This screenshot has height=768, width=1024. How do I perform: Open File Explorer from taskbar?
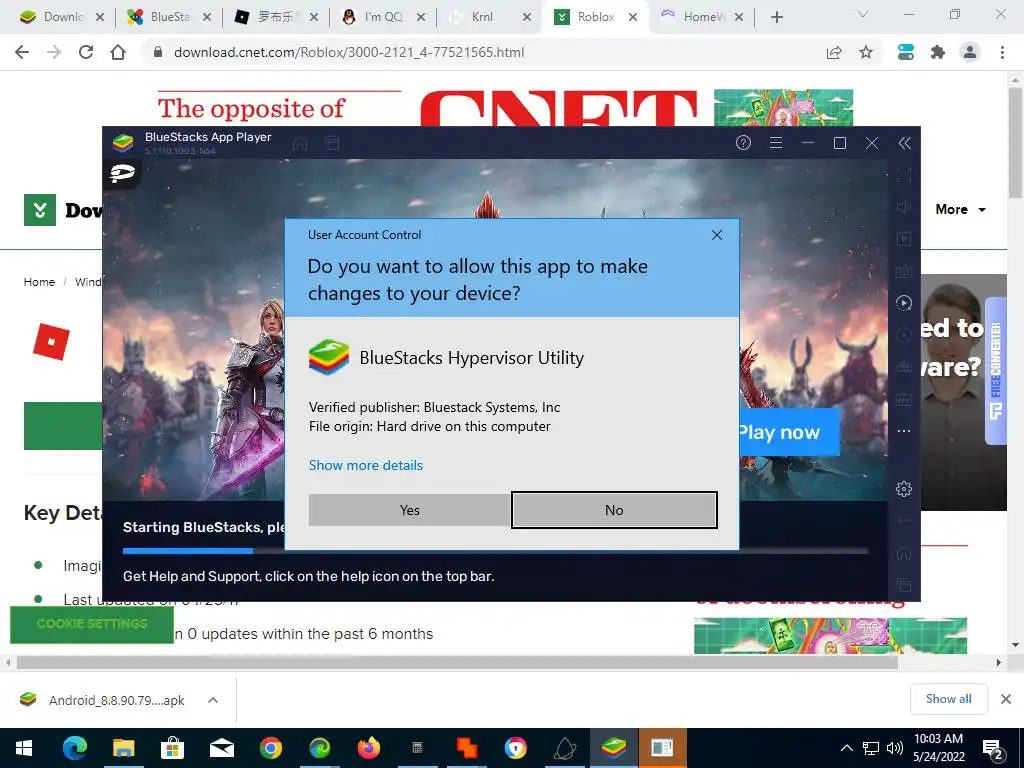[123, 748]
